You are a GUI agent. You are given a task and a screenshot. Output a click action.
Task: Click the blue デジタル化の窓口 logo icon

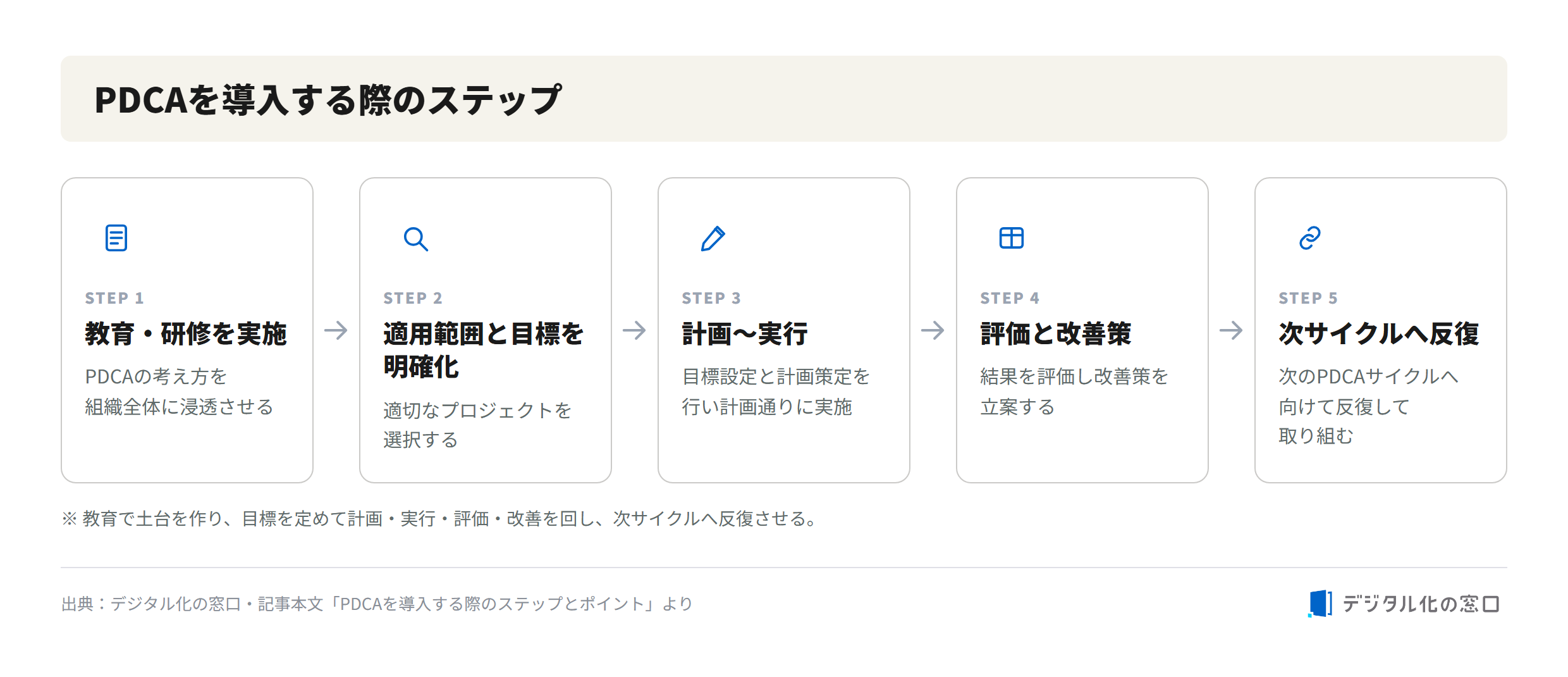(x=1320, y=603)
